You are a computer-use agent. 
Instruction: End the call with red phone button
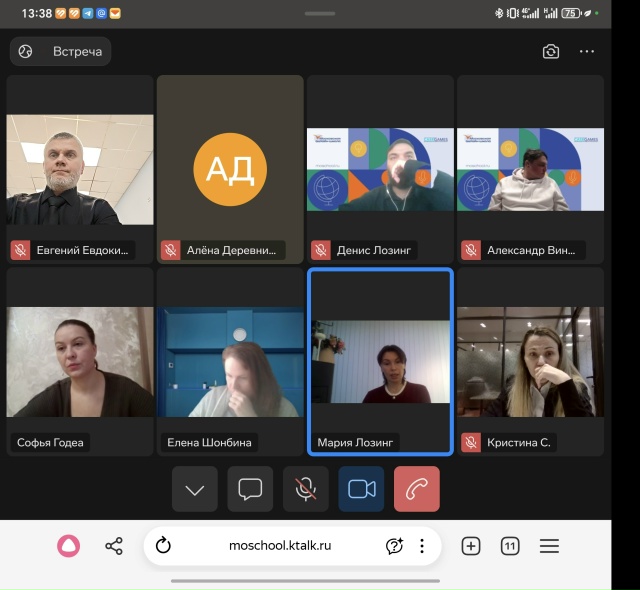coord(417,489)
